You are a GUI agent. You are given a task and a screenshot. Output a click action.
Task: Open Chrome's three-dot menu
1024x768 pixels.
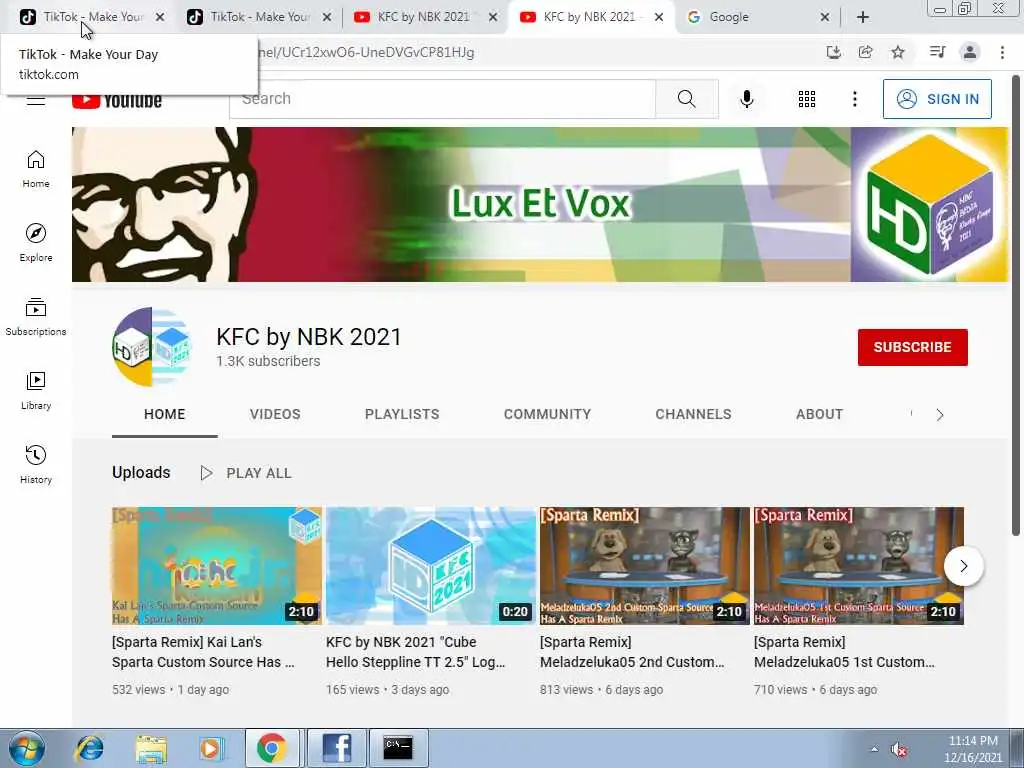(x=1002, y=52)
